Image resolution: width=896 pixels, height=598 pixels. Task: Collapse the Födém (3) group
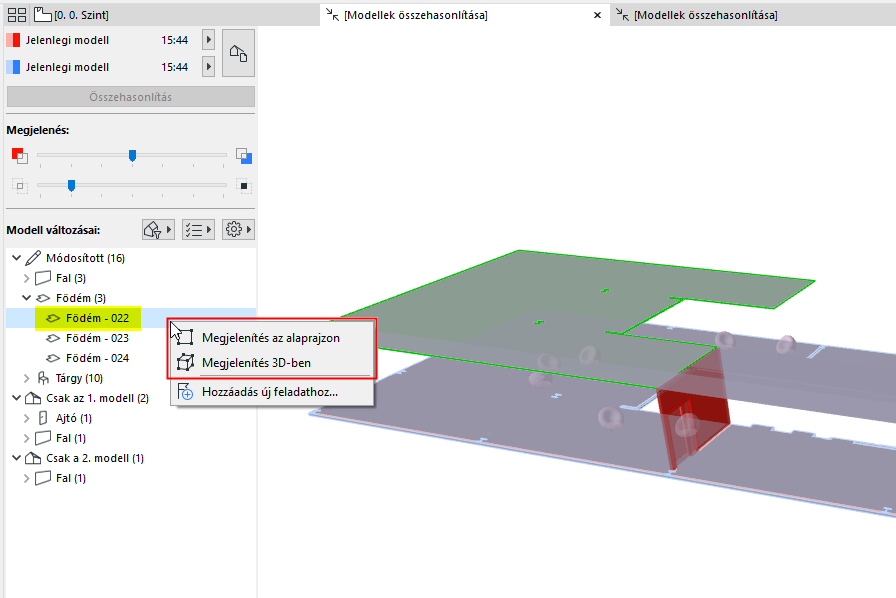(x=26, y=298)
